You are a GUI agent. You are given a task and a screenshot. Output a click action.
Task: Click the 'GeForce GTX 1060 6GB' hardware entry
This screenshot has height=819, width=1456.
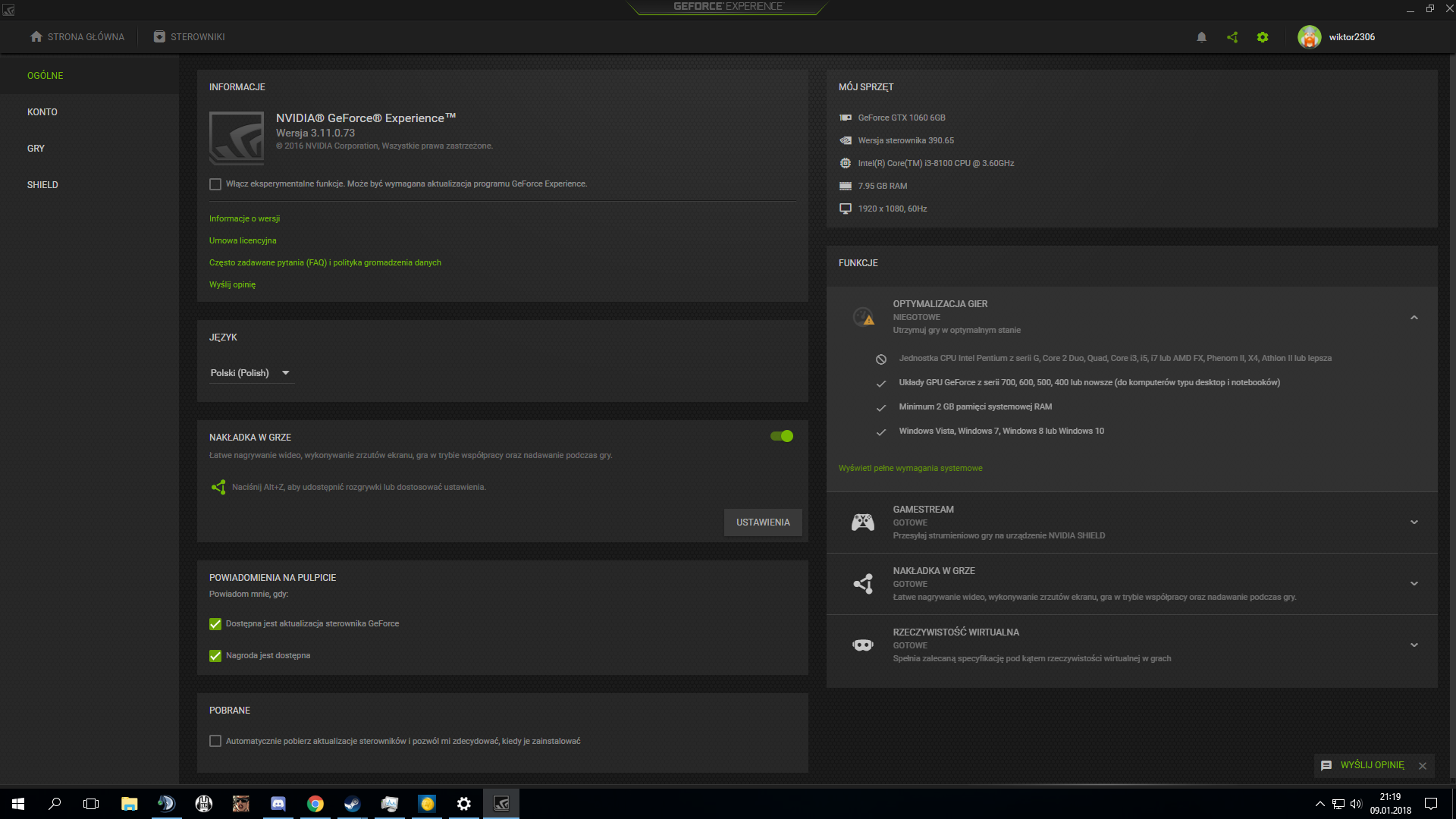coord(902,118)
